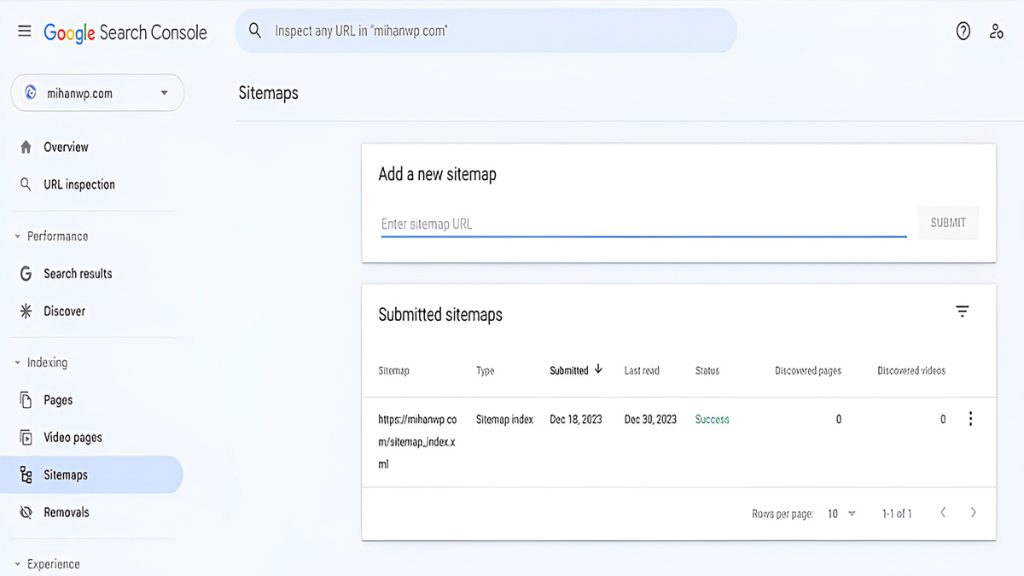
Task: Navigate to Video pages in sidebar
Action: pos(72,437)
